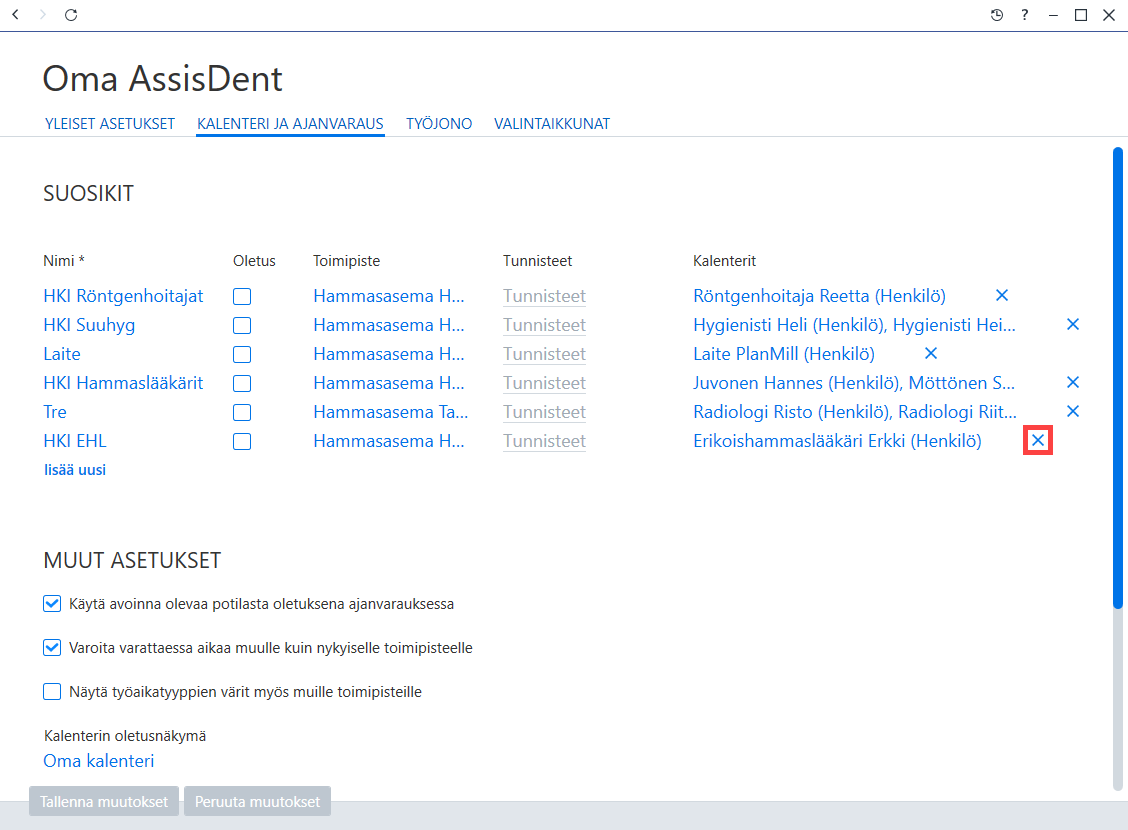
Task: Open the Työjono tab
Action: point(439,124)
